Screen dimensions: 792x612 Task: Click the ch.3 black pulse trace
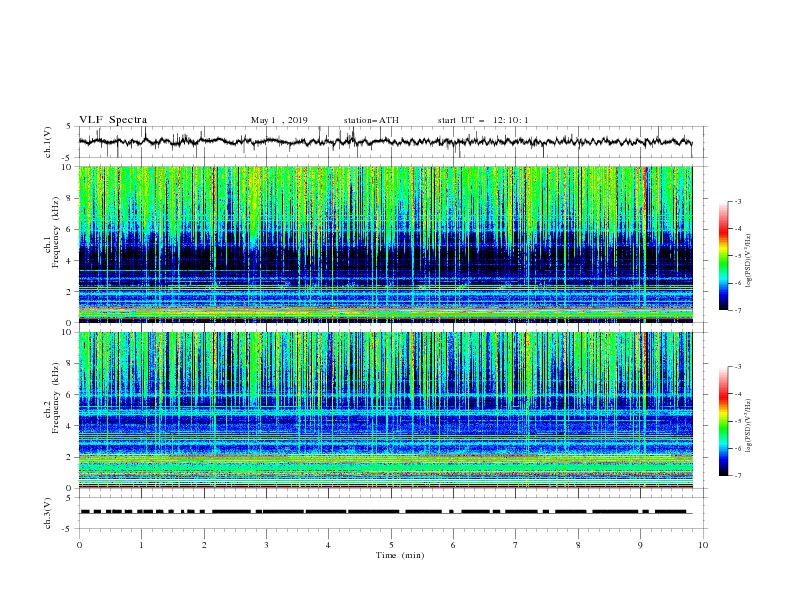pyautogui.click(x=384, y=512)
